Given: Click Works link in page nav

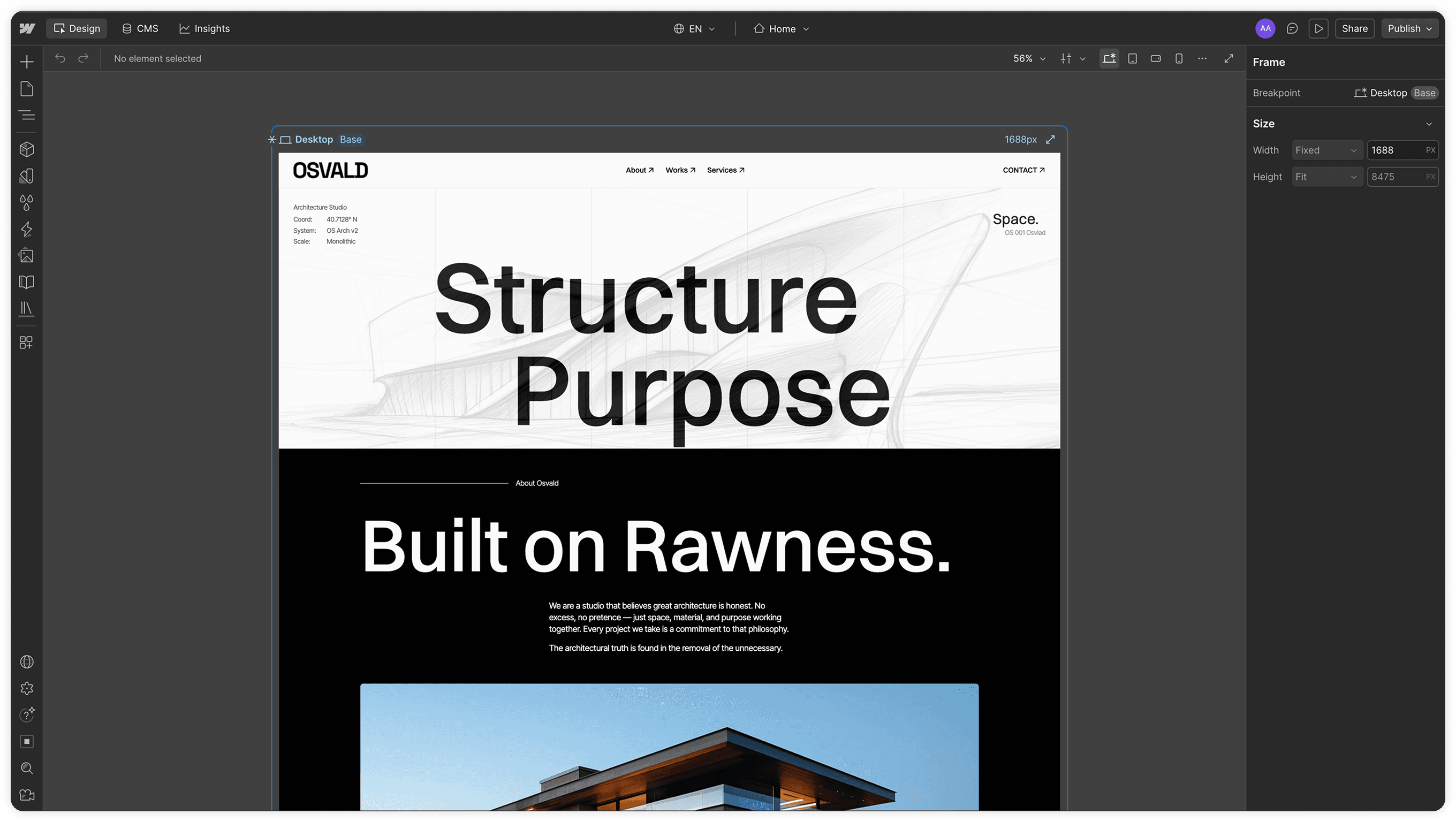Looking at the screenshot, I should (680, 170).
